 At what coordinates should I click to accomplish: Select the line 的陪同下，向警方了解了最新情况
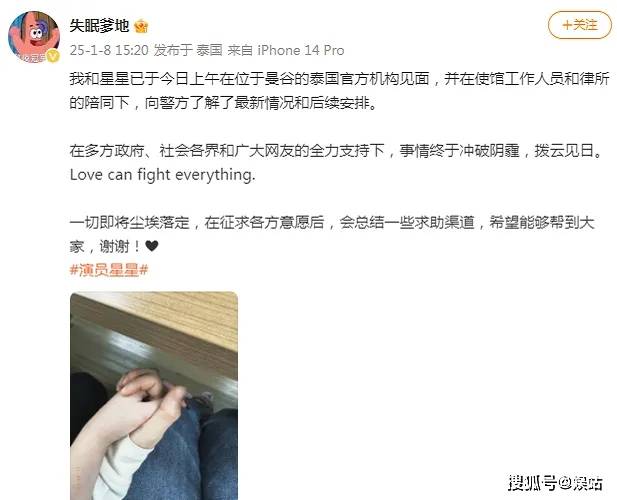(223, 103)
